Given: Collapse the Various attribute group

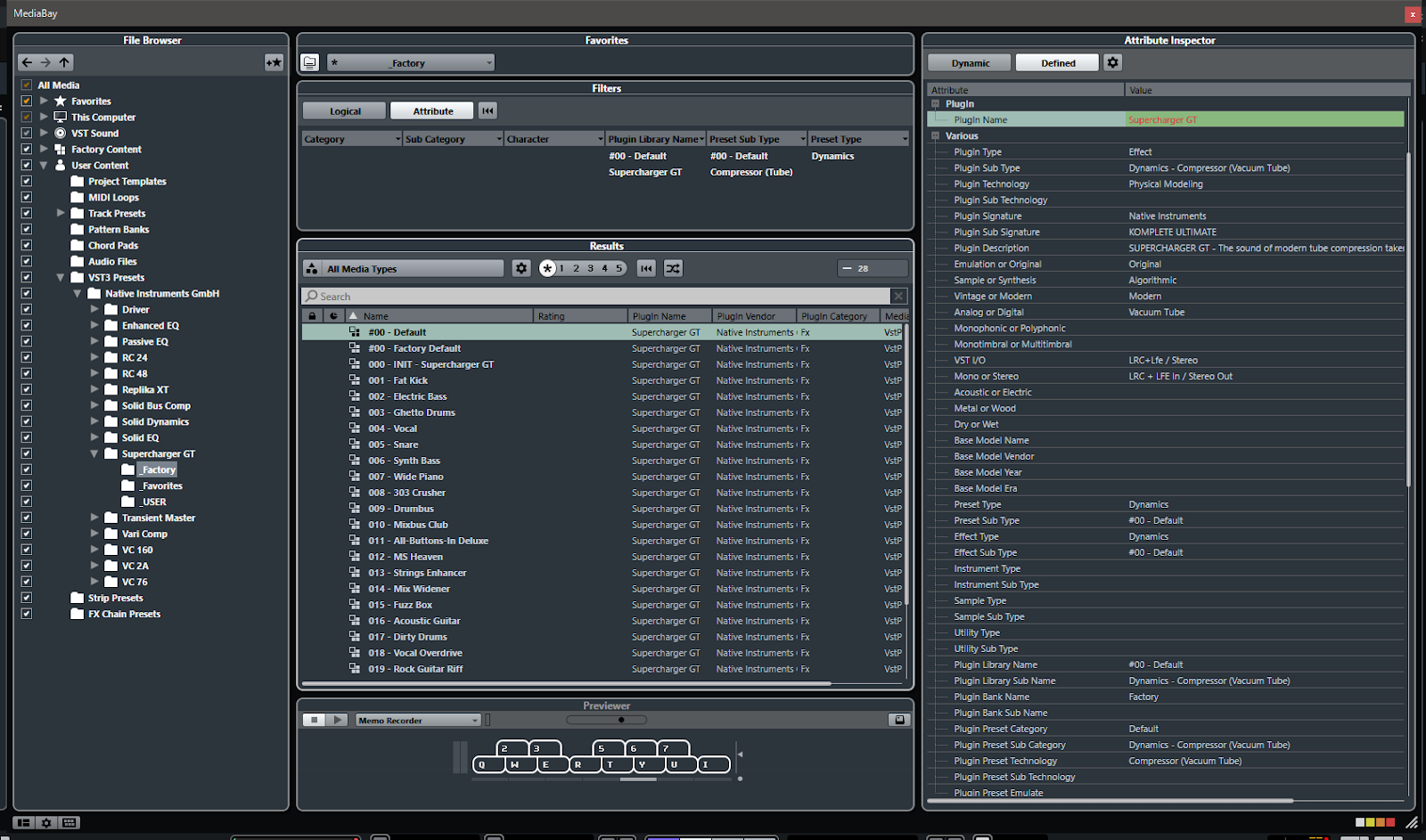Looking at the screenshot, I should 936,136.
